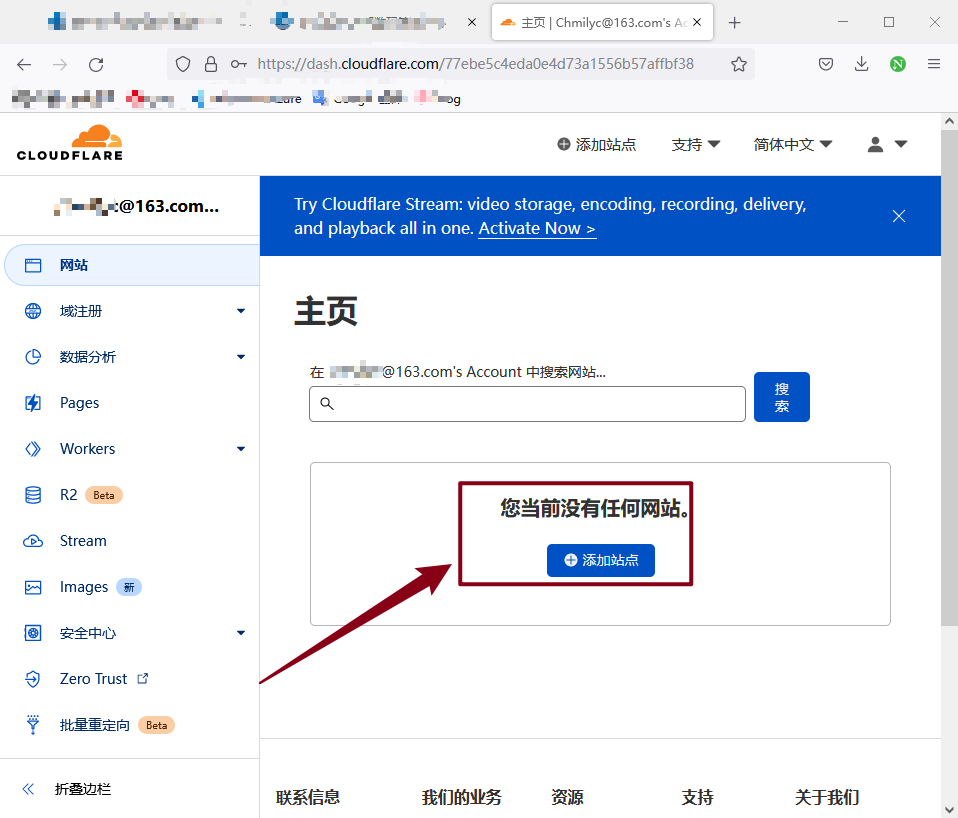Image resolution: width=958 pixels, height=818 pixels.
Task: Open Zero Trust shield icon
Action: click(33, 679)
